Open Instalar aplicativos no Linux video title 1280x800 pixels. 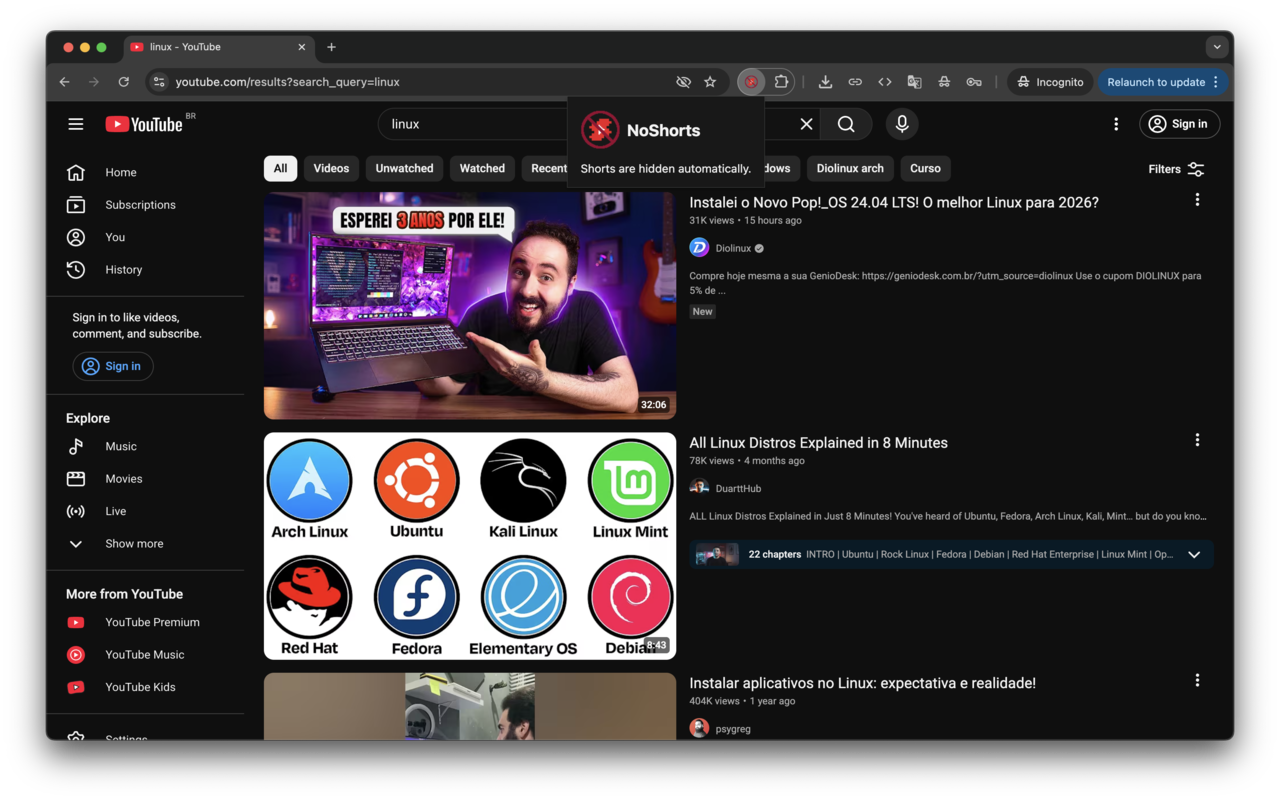pos(862,683)
